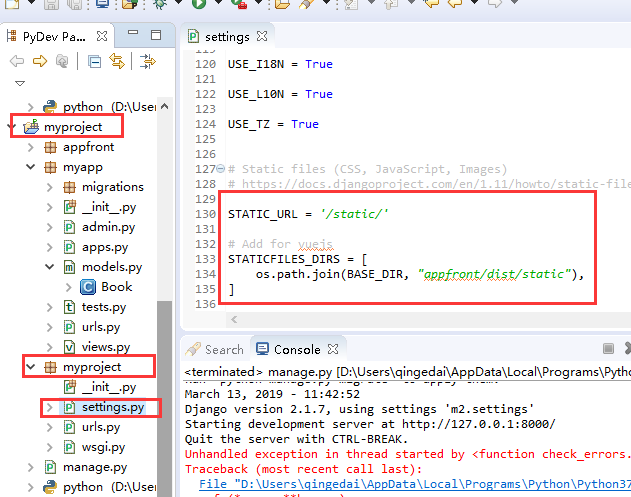Select wsgi.py in the package explorer
631x497 pixels.
[103, 447]
